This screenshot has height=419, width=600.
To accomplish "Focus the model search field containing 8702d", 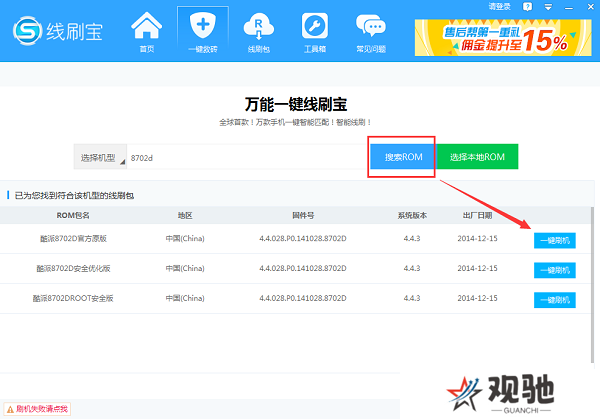I will [248, 157].
